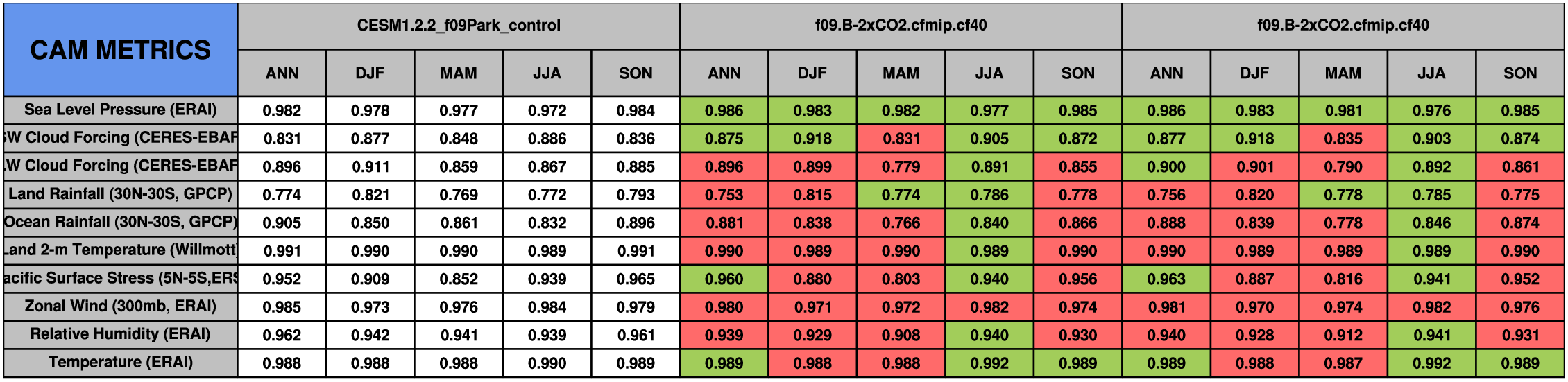This screenshot has height=382, width=1568.
Task: Select the red cell with value 0.803
Action: [901, 279]
